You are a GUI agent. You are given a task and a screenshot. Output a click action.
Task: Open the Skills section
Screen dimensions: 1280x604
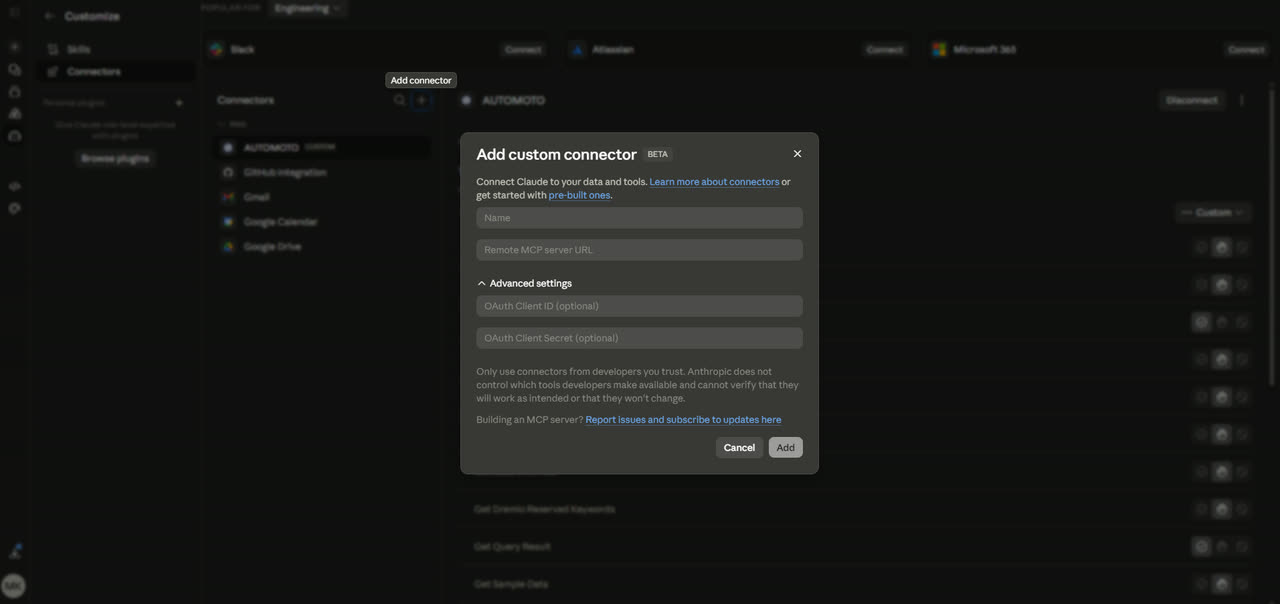[116, 49]
